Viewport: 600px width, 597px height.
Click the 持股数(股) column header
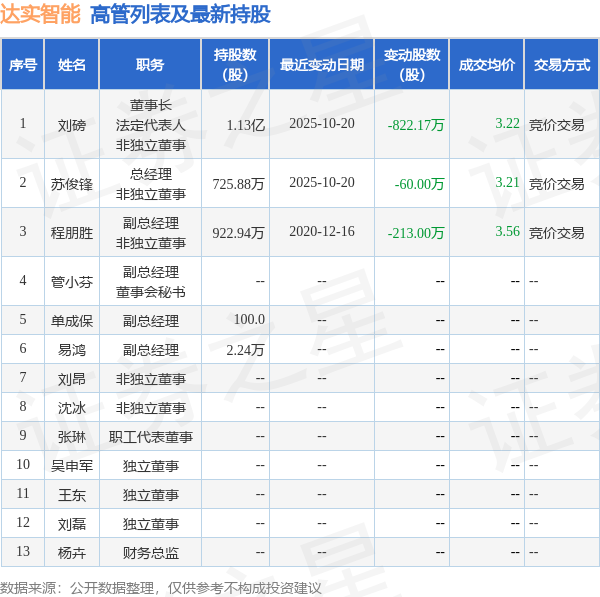coord(235,64)
